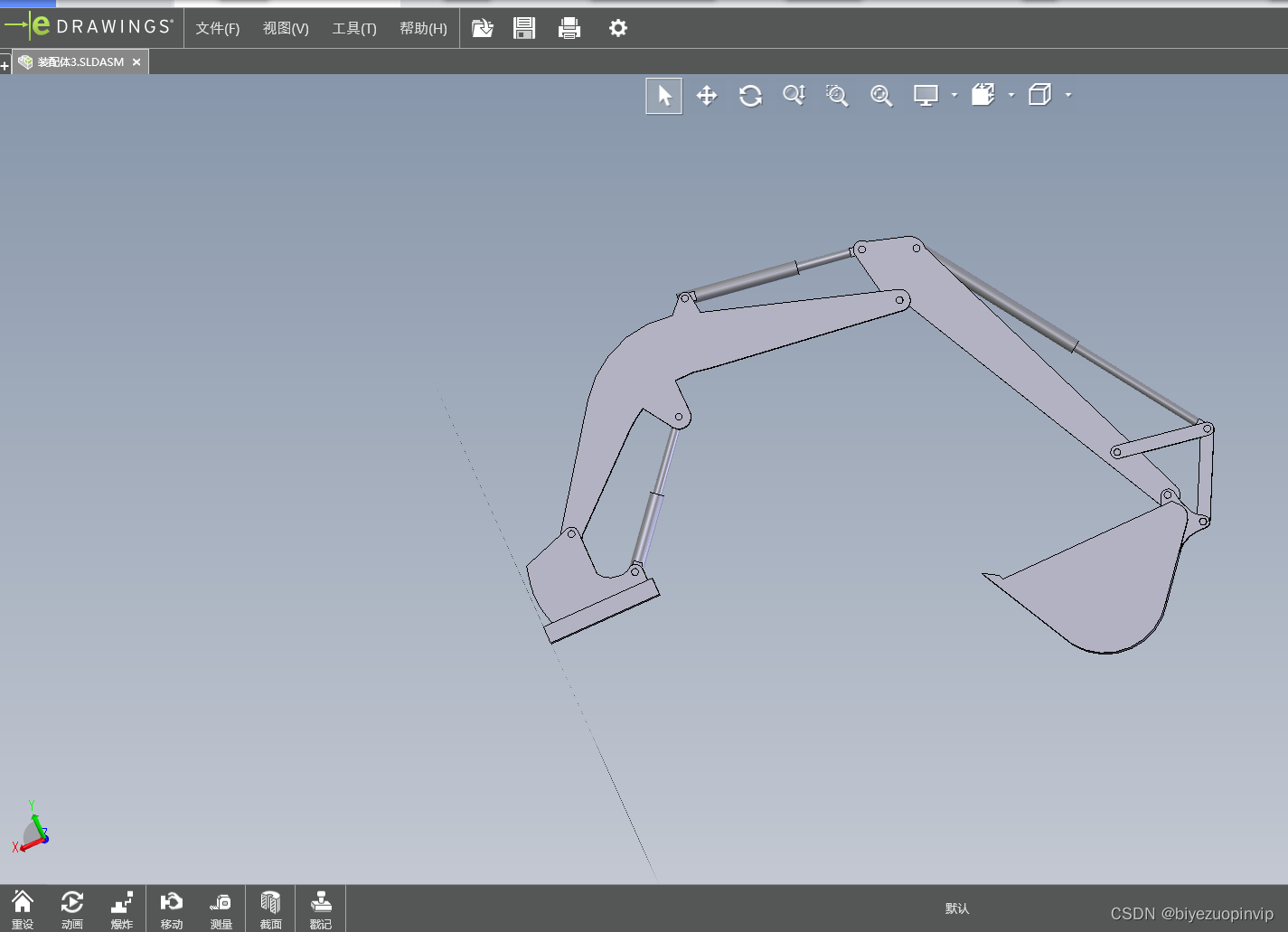Choose the zoom in/out tool

tap(794, 95)
